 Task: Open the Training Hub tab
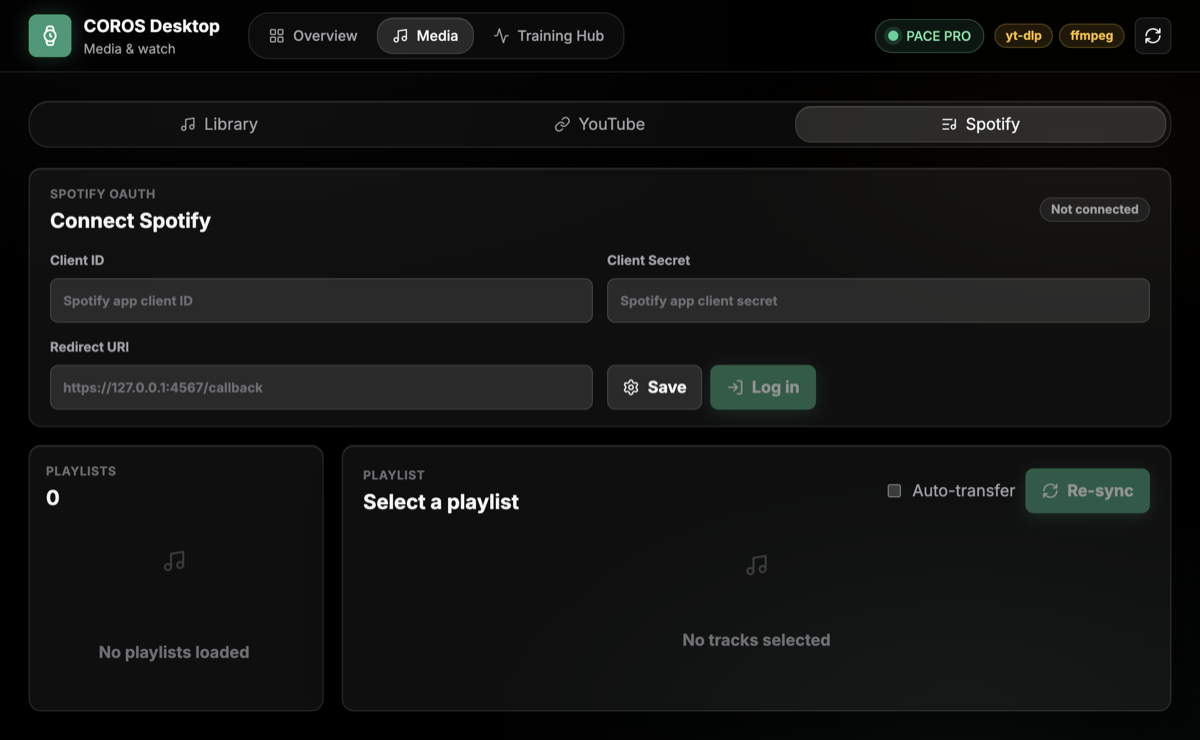(549, 36)
